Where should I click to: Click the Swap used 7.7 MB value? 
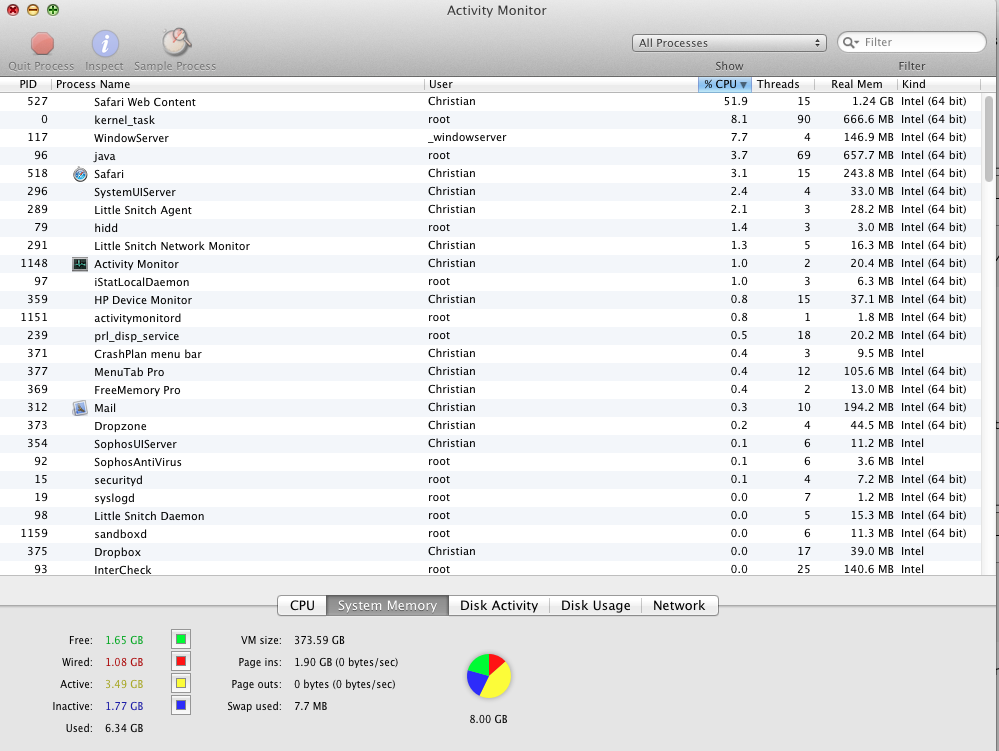tap(310, 706)
